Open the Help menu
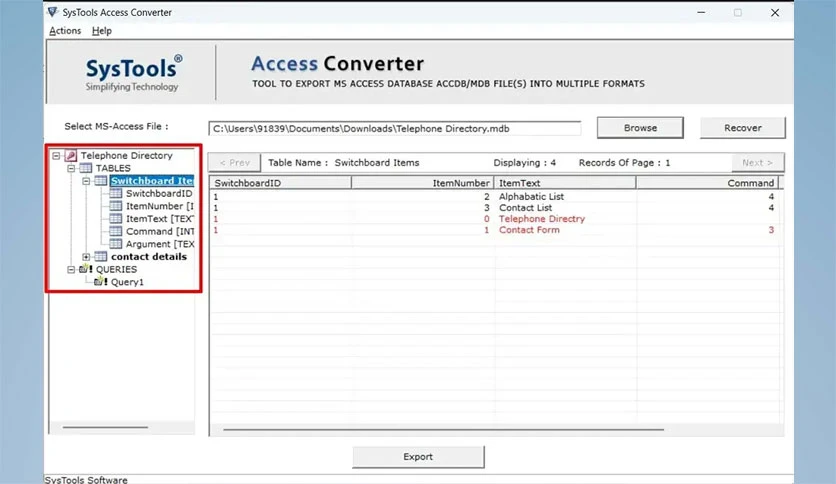 click(x=102, y=31)
